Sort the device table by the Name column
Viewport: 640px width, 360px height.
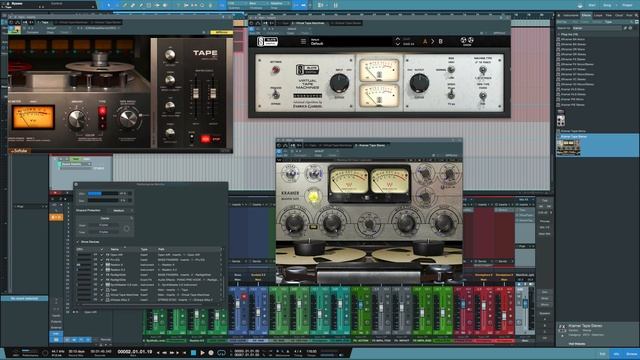[x=115, y=249]
